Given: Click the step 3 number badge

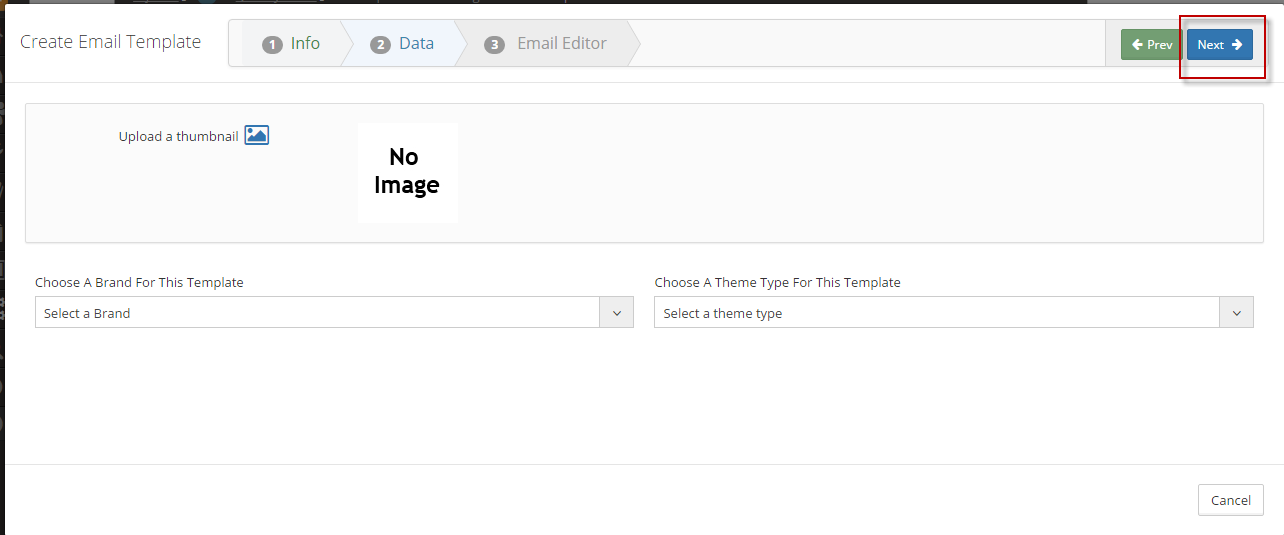Looking at the screenshot, I should pyautogui.click(x=494, y=45).
